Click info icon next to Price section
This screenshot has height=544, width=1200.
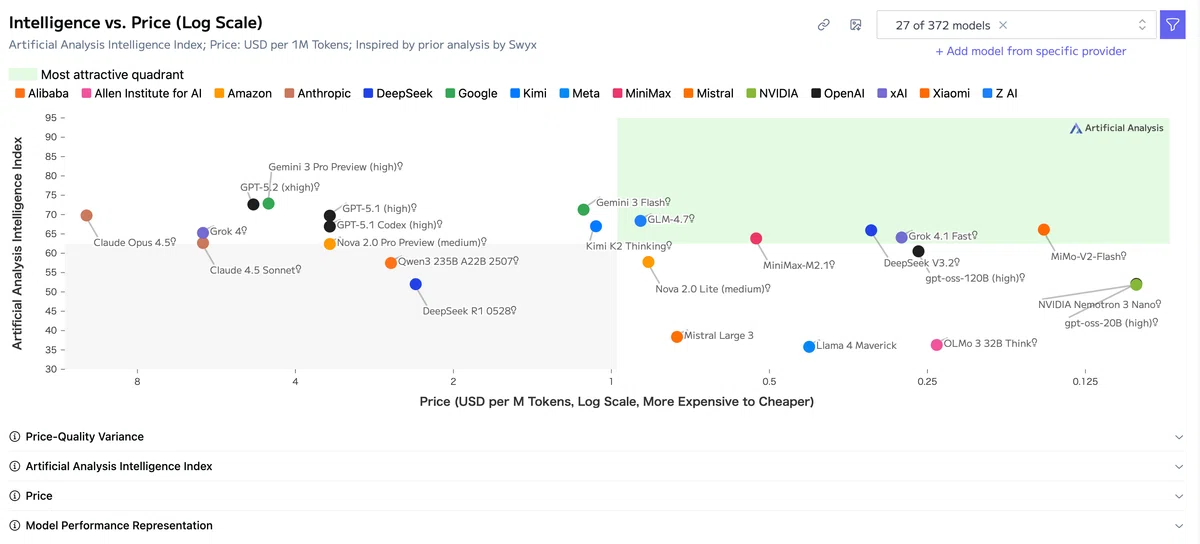(15, 496)
